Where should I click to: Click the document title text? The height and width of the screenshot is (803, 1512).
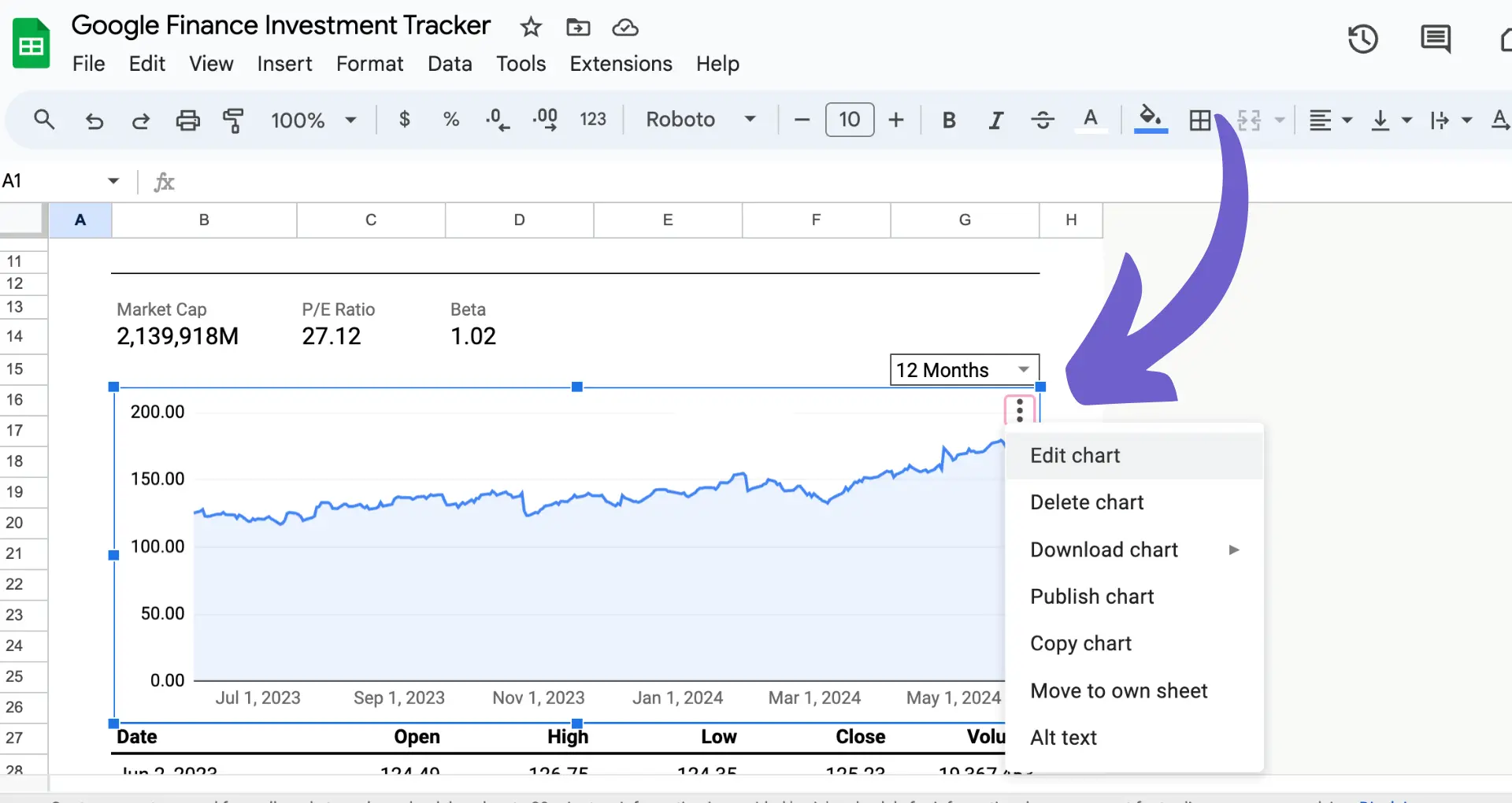click(281, 26)
